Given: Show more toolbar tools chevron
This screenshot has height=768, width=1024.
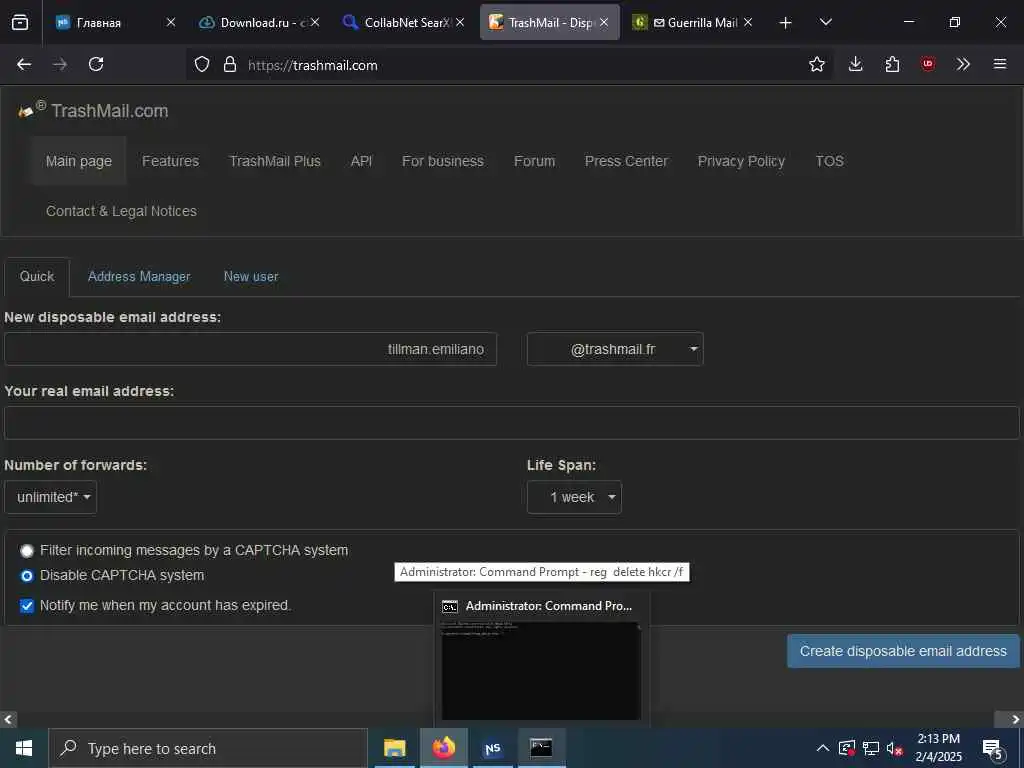Looking at the screenshot, I should [x=963, y=64].
